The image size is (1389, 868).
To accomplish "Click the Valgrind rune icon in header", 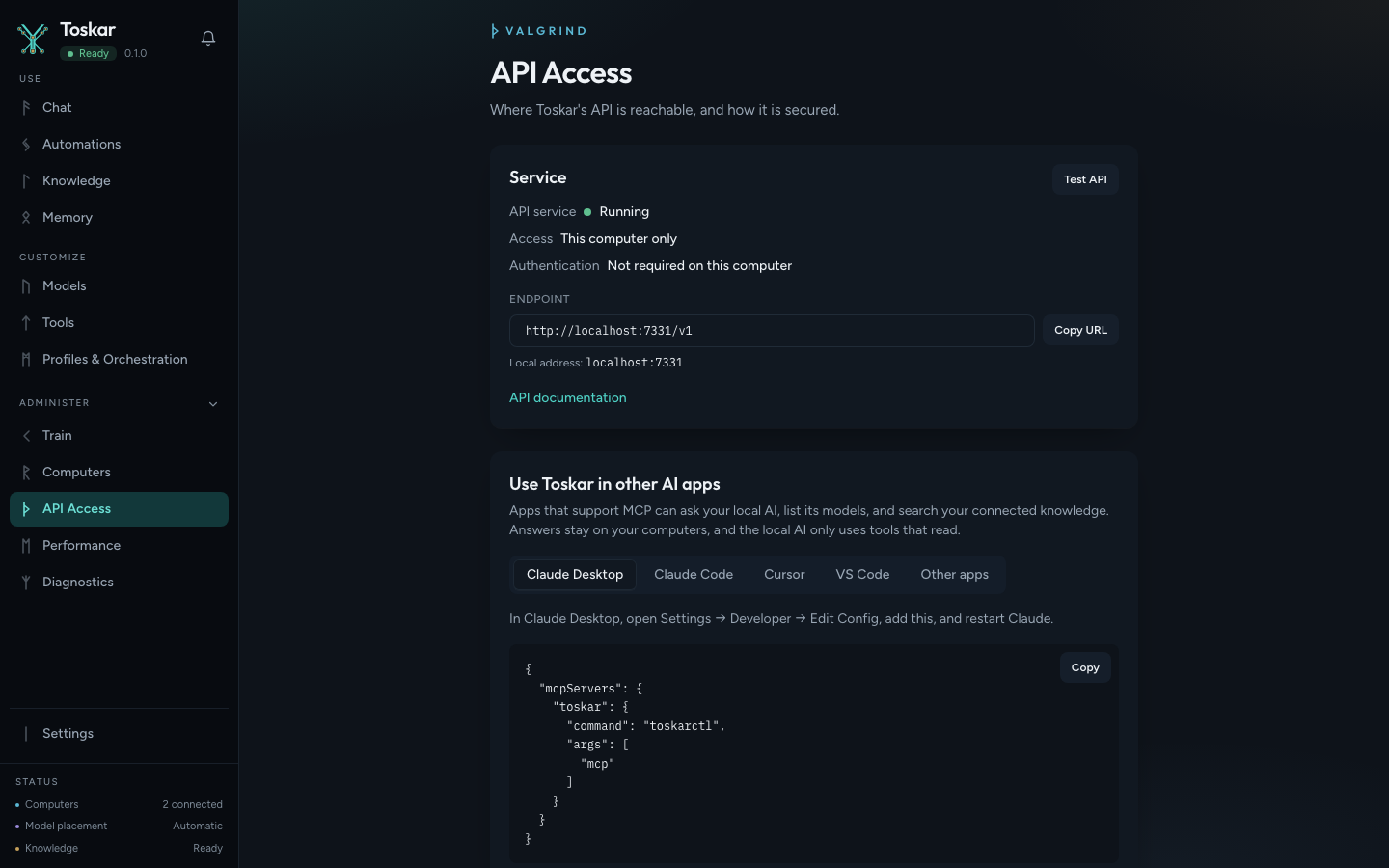I will (x=495, y=31).
